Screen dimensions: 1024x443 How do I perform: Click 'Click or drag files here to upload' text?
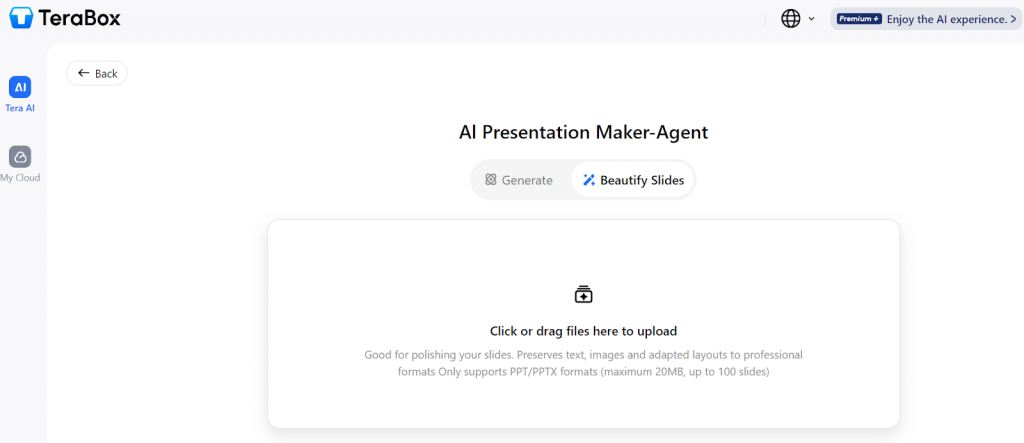[583, 331]
